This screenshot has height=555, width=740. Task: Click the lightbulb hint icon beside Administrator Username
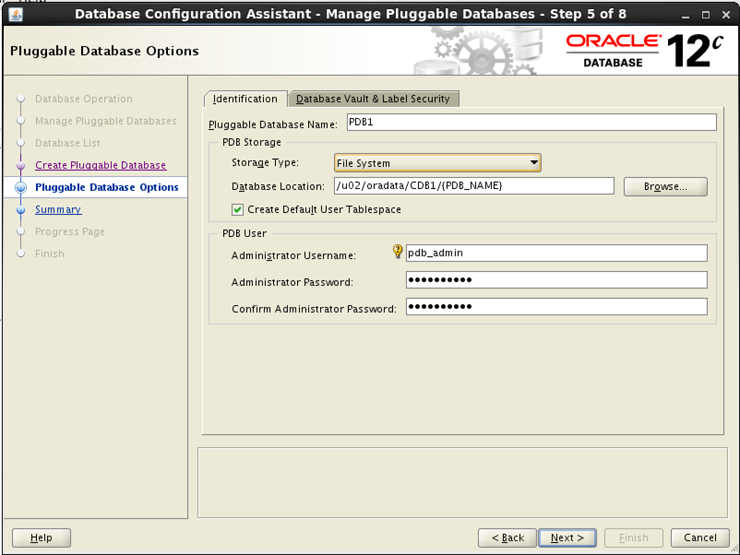click(398, 252)
